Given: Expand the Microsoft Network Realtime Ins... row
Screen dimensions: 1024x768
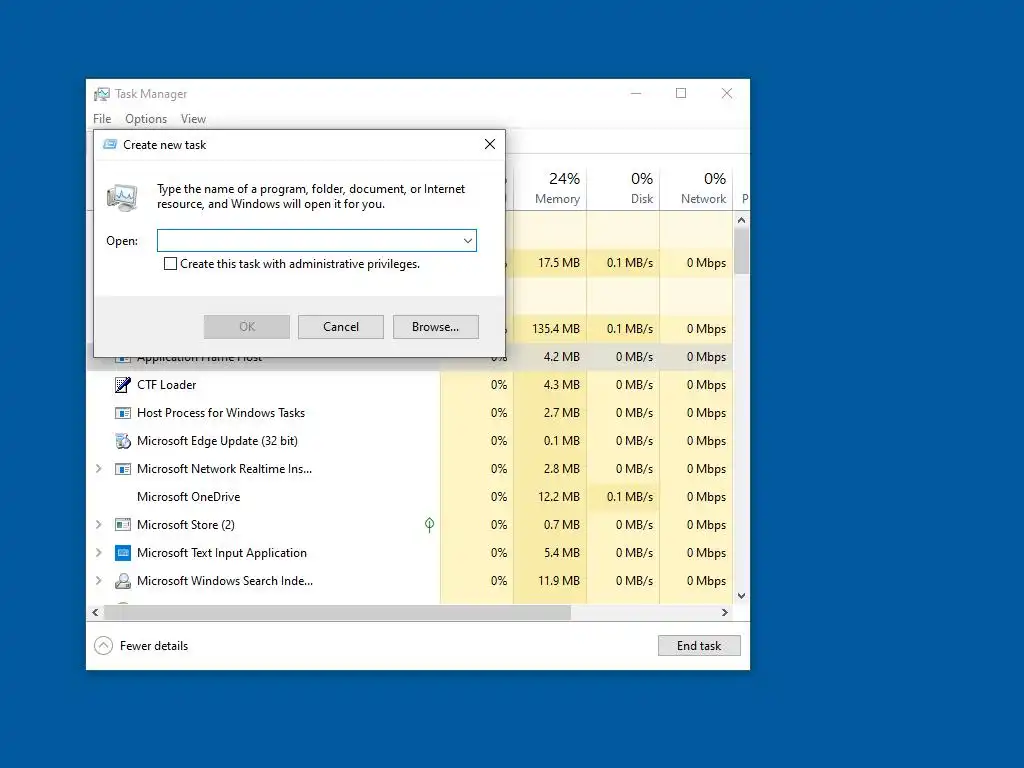Looking at the screenshot, I should 99,469.
